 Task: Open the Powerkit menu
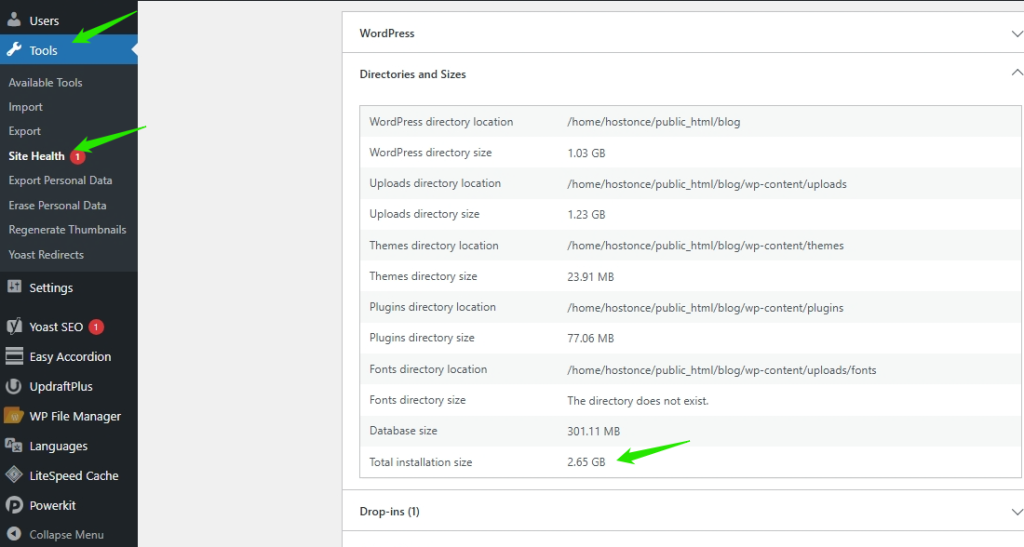[69, 505]
